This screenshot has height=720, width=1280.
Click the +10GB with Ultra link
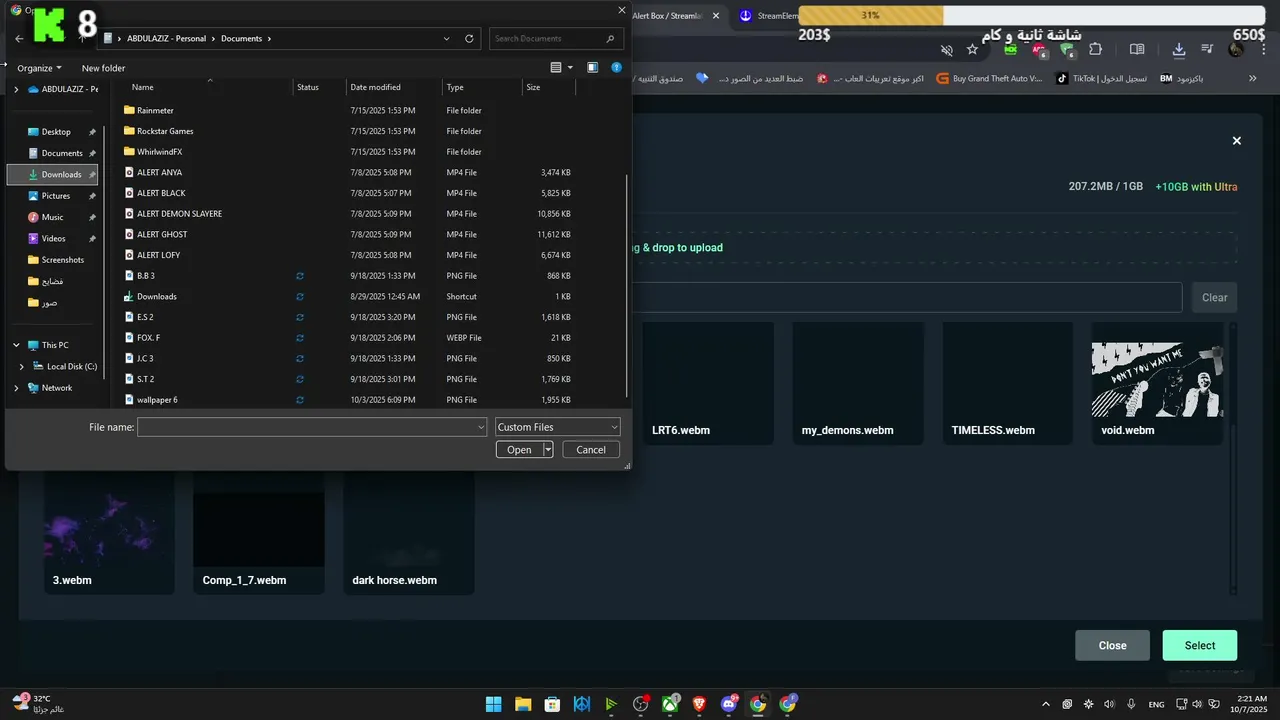(x=1196, y=187)
